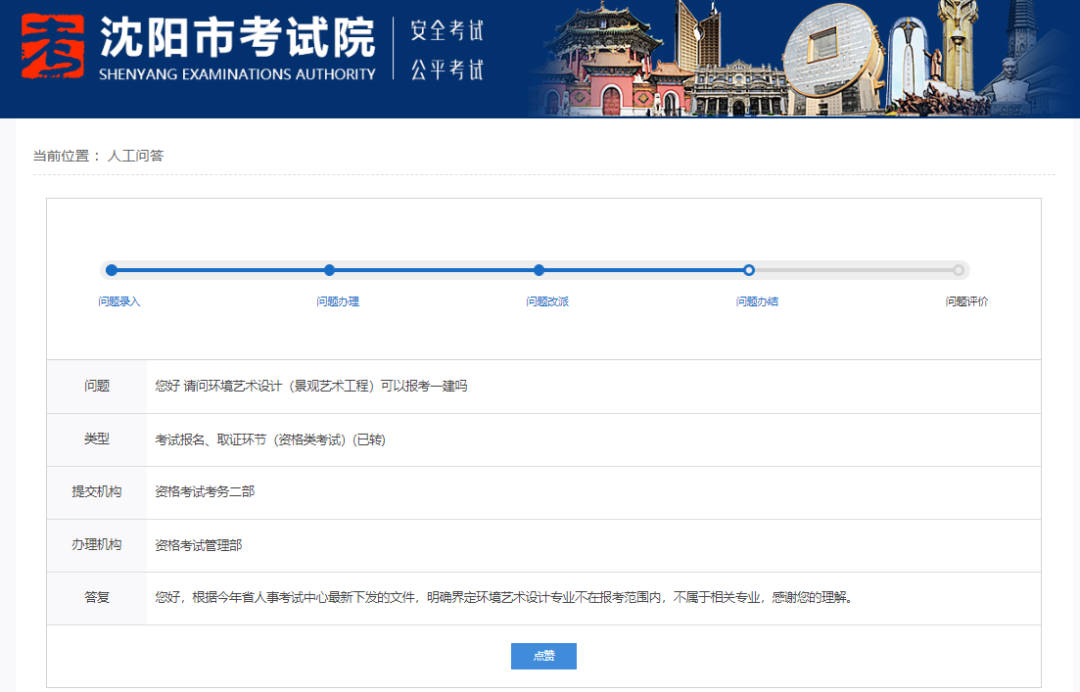Click the 资格考试管理部 handling agency value
The image size is (1080, 692).
[x=198, y=546]
